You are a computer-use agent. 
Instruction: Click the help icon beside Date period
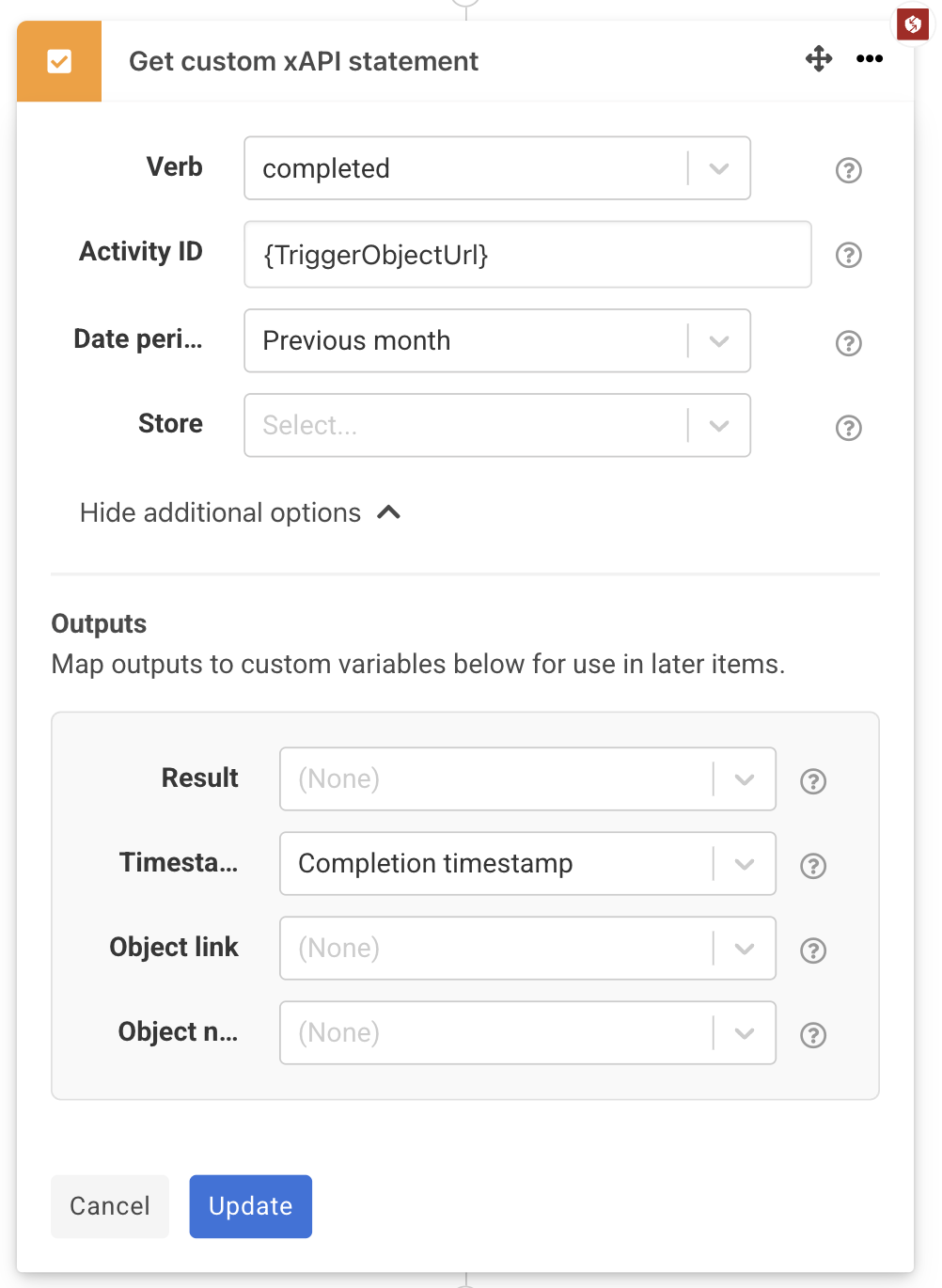click(848, 343)
